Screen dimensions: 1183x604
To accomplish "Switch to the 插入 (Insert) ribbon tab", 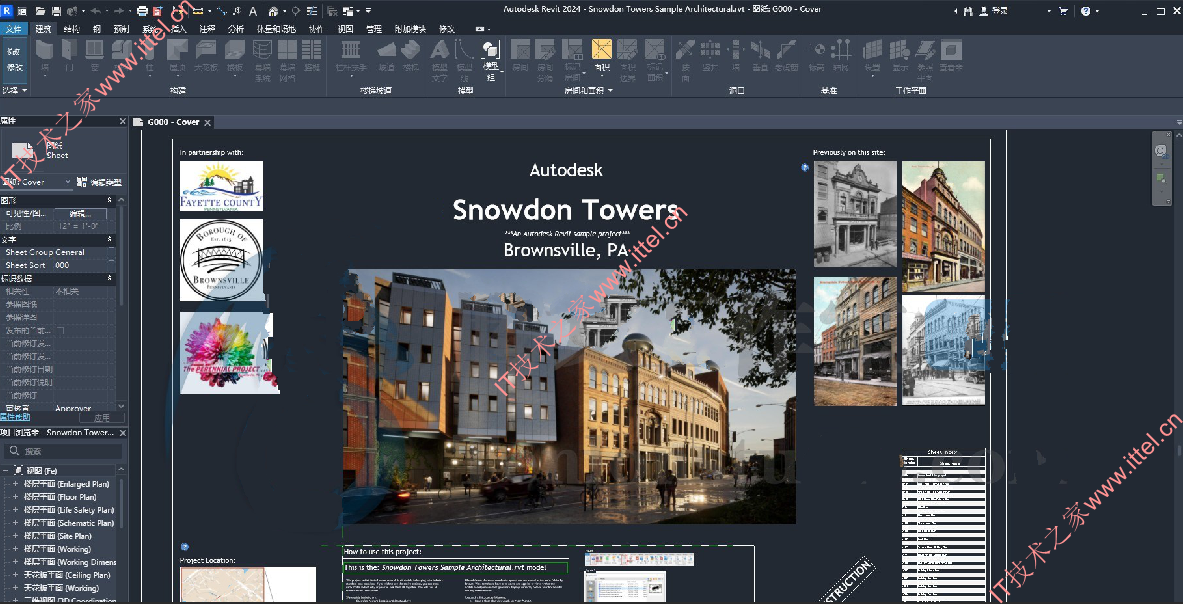I will click(178, 29).
